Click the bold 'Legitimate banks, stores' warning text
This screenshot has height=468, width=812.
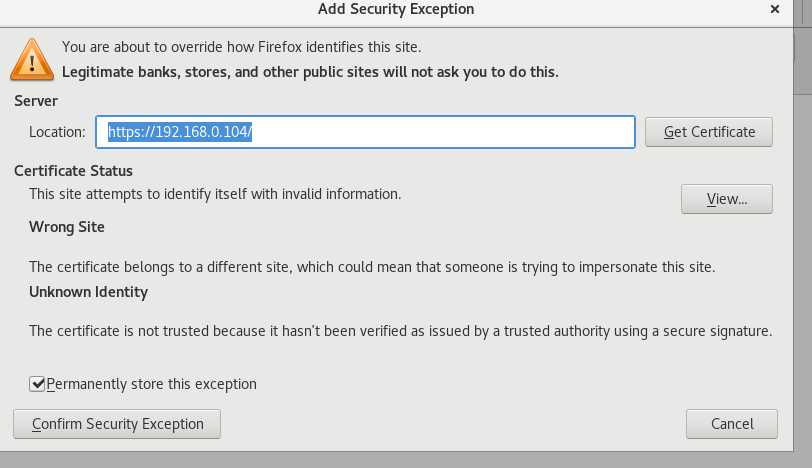[310, 72]
